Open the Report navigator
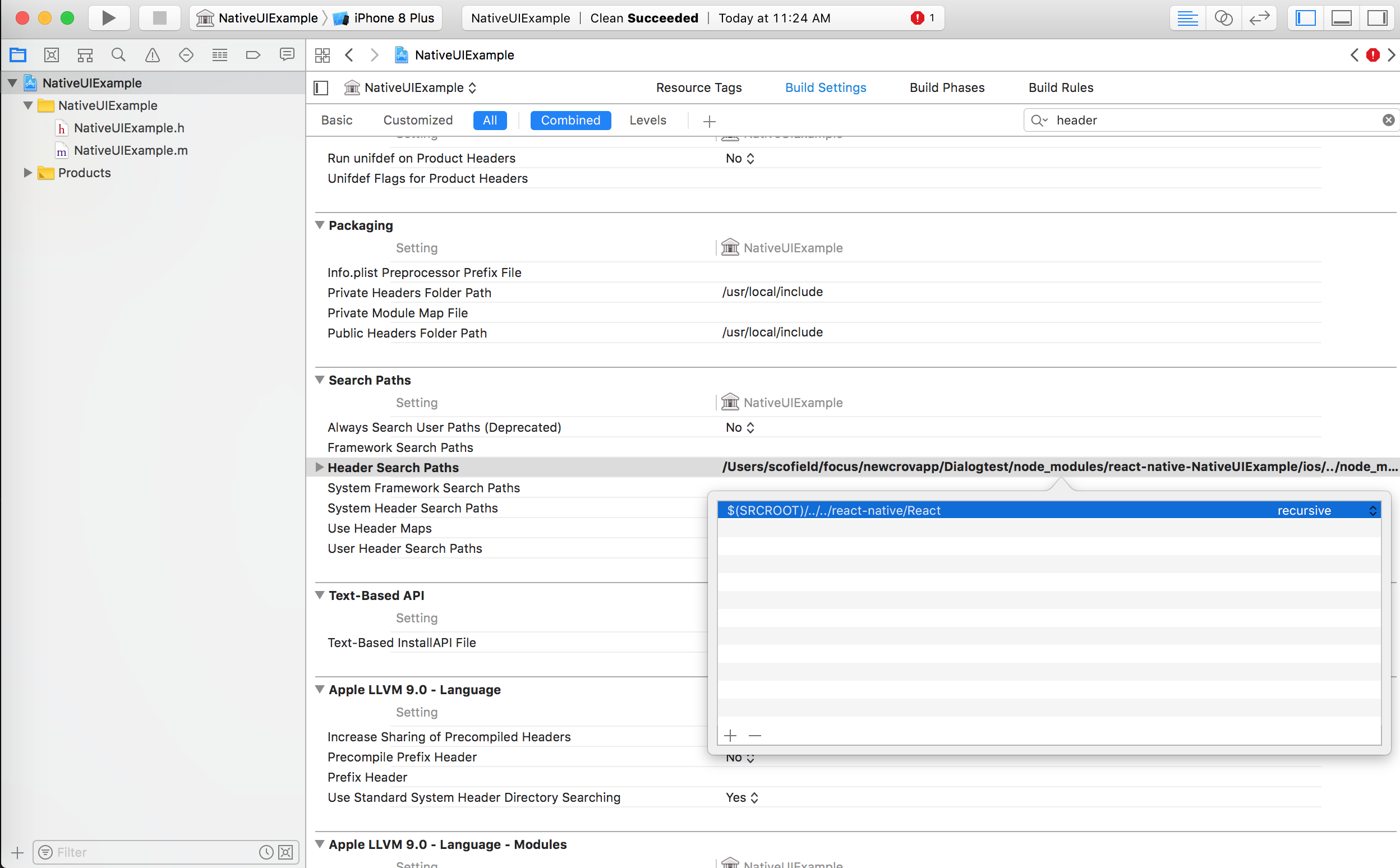The image size is (1400, 868). [x=287, y=54]
